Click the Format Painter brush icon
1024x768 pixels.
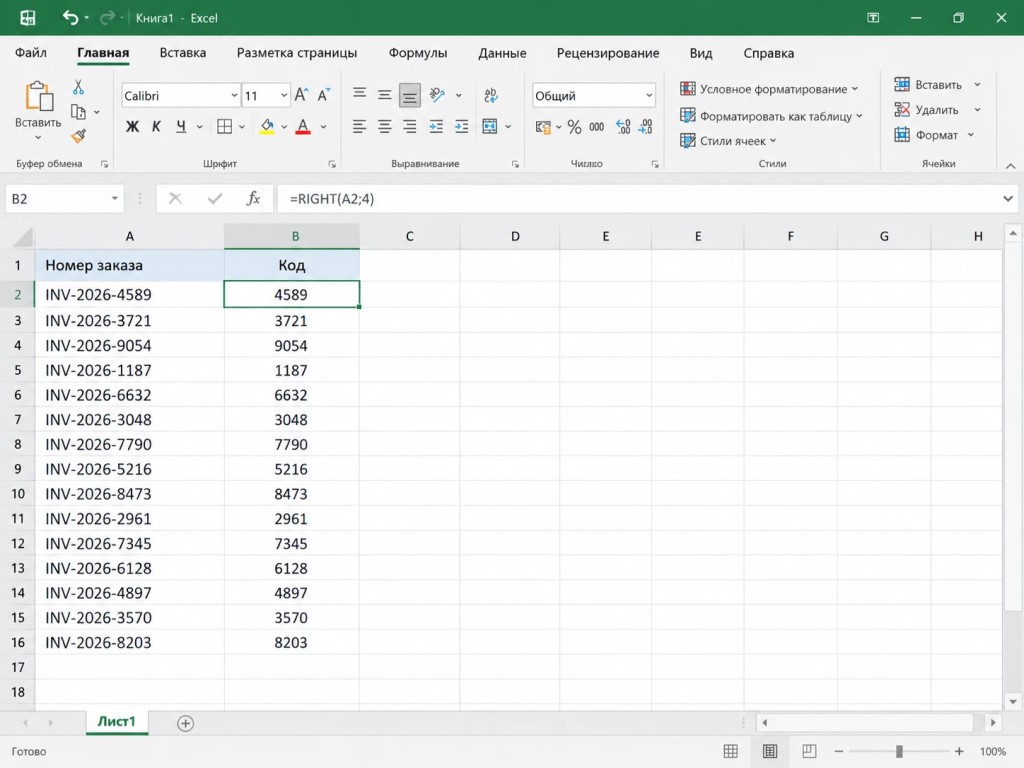click(78, 136)
